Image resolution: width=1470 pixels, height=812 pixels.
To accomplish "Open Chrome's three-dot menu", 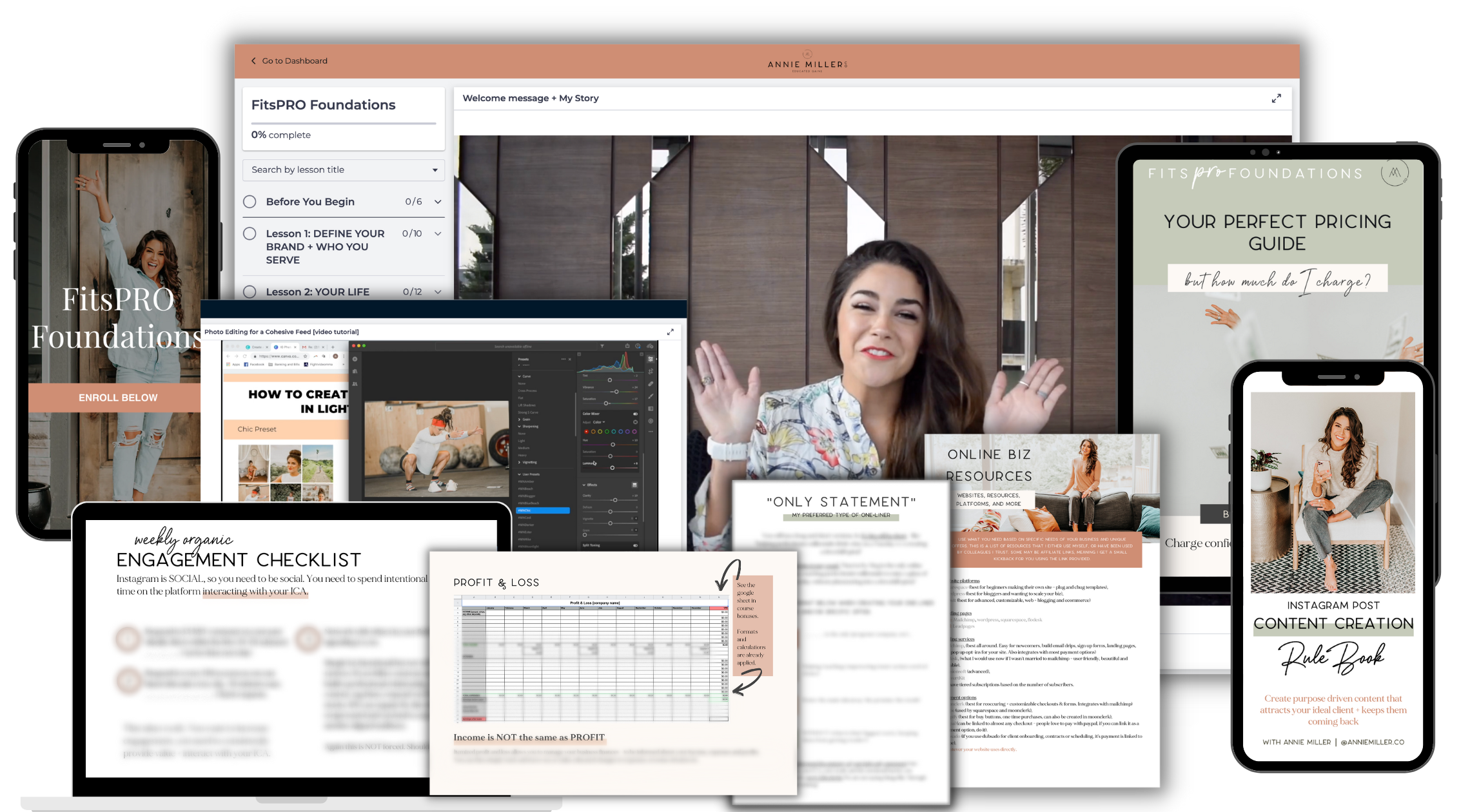I will point(344,356).
